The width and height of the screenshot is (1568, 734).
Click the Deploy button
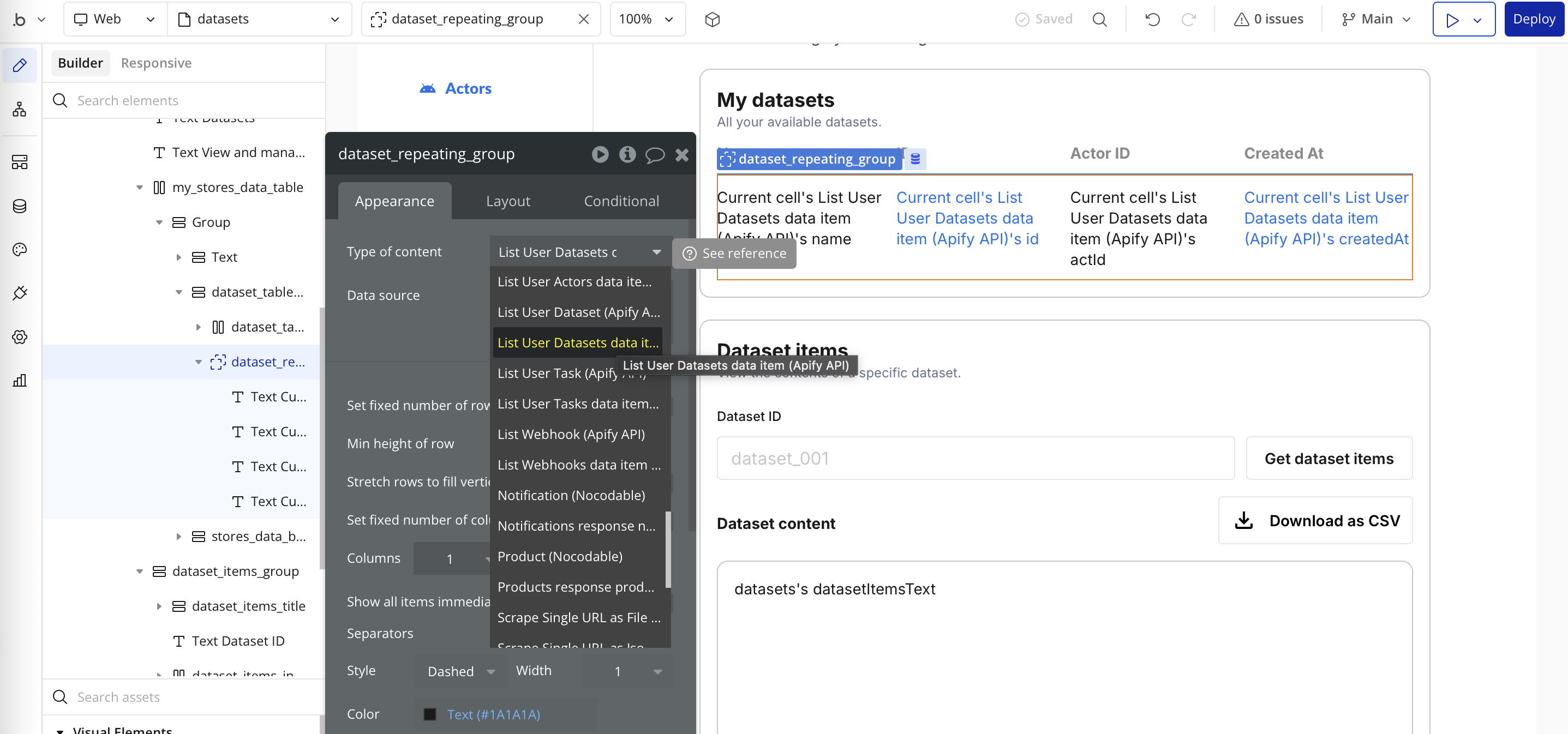click(1534, 19)
